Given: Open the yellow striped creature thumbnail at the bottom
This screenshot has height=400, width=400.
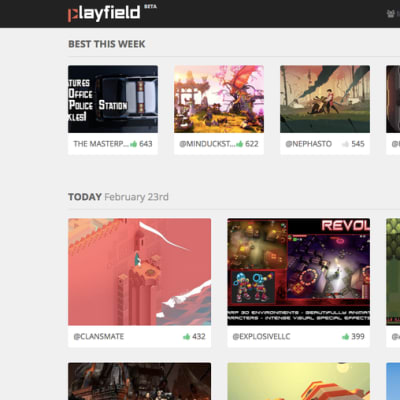Looking at the screenshot, I should (x=299, y=381).
